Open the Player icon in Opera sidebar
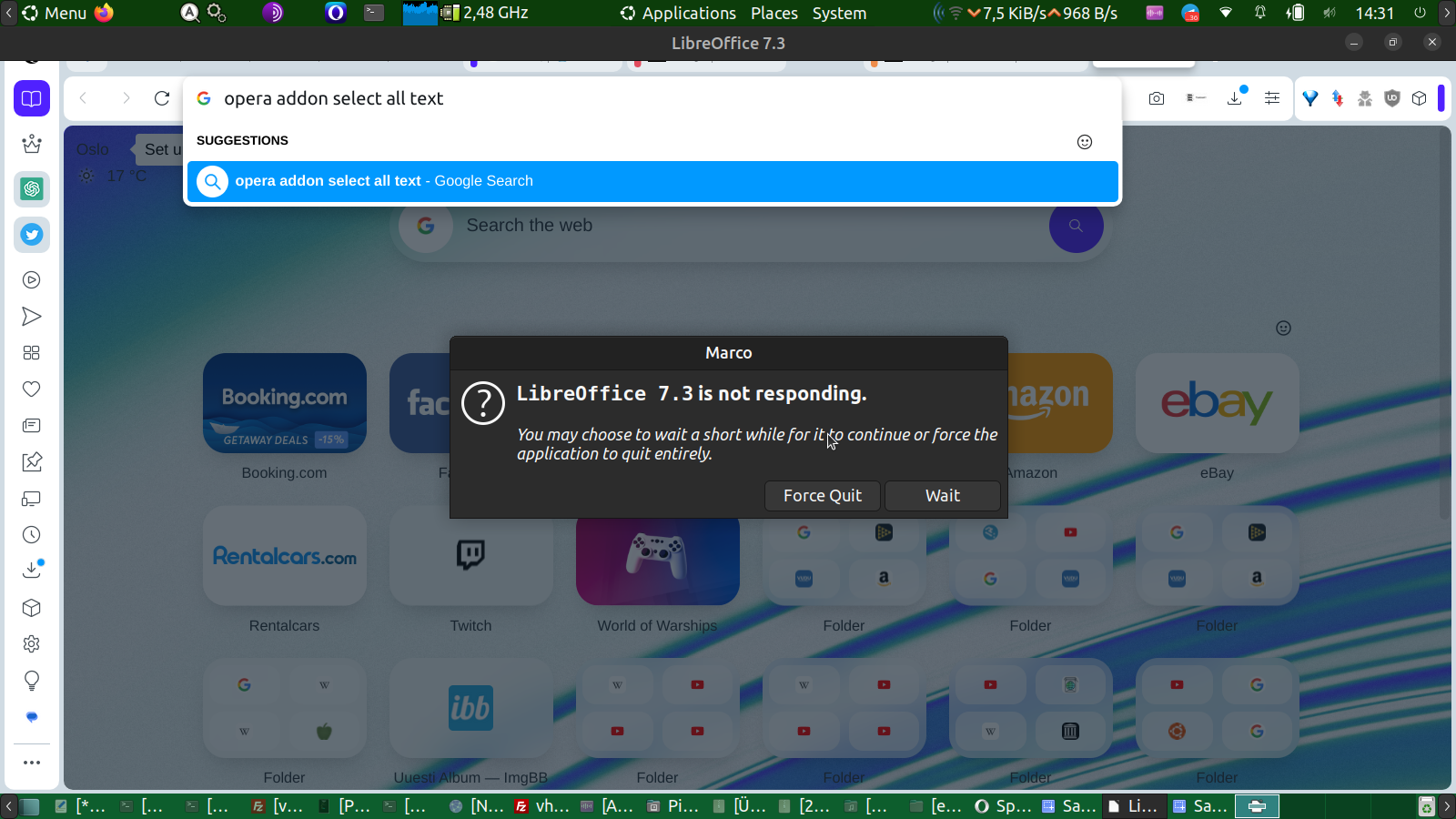1456x819 pixels. click(x=32, y=280)
